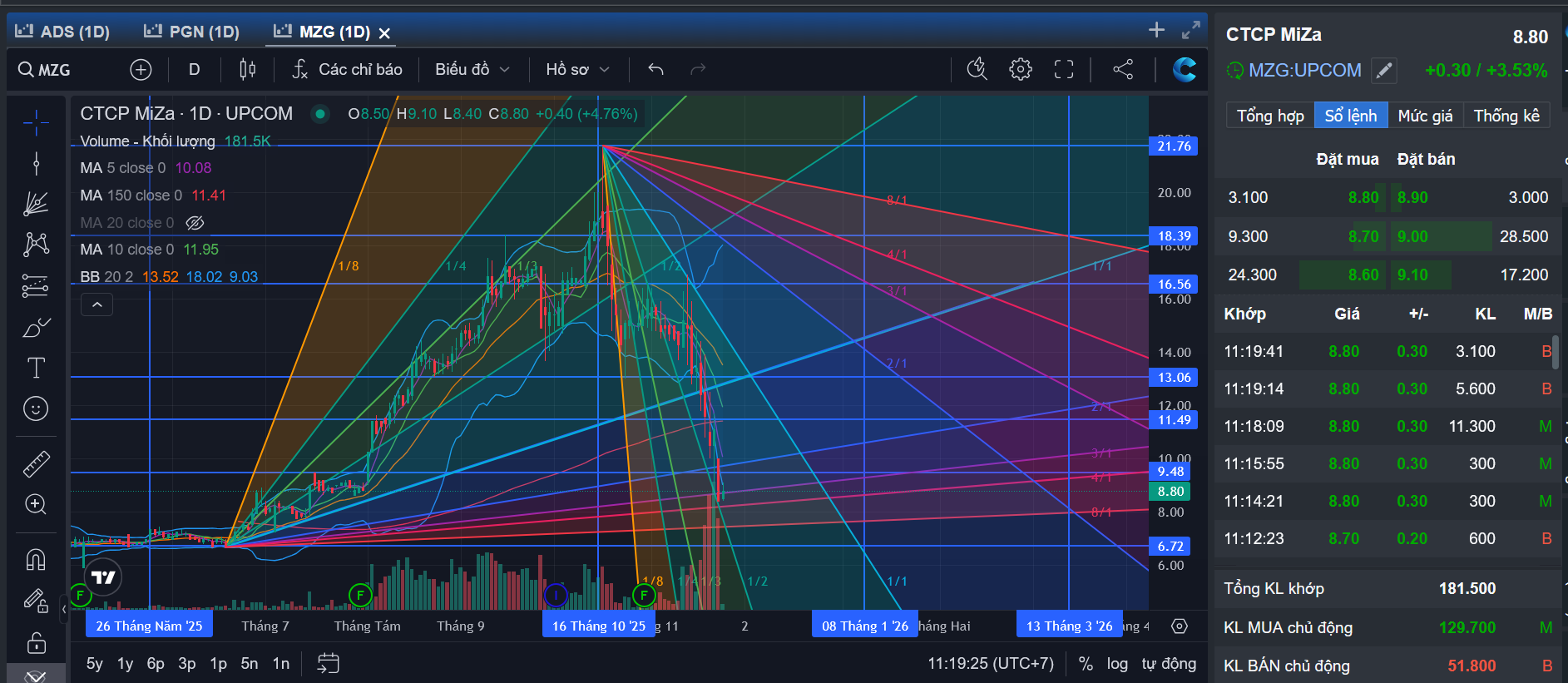Image resolution: width=1568 pixels, height=683 pixels.
Task: Select the 21.76 price level label
Action: pyautogui.click(x=1174, y=146)
